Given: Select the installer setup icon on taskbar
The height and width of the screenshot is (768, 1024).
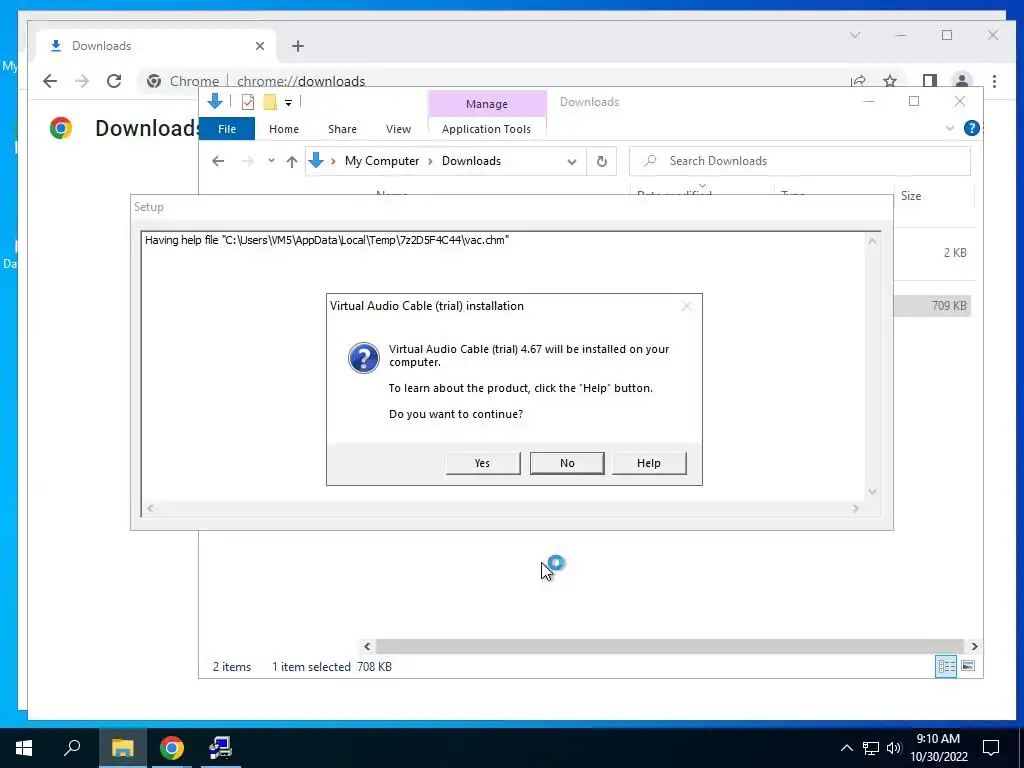Looking at the screenshot, I should [220, 748].
